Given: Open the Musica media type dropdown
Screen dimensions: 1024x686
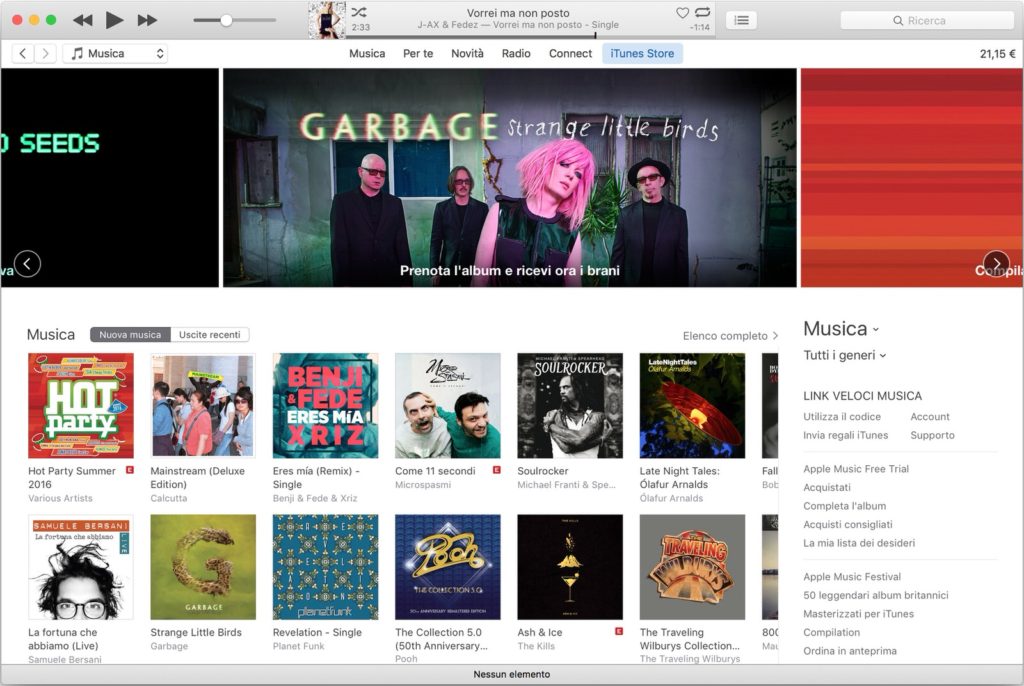Looking at the screenshot, I should [116, 54].
